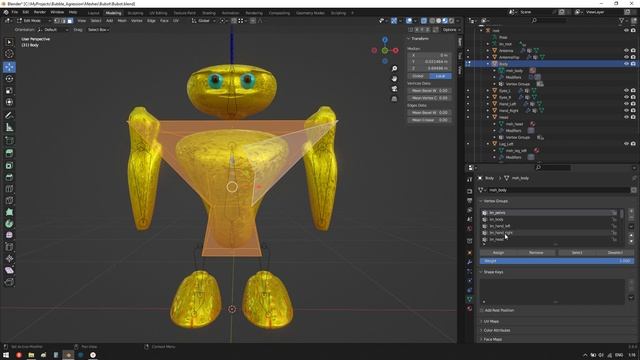The image size is (640, 360).
Task: Select the Poly Build tool
Action: point(9,212)
